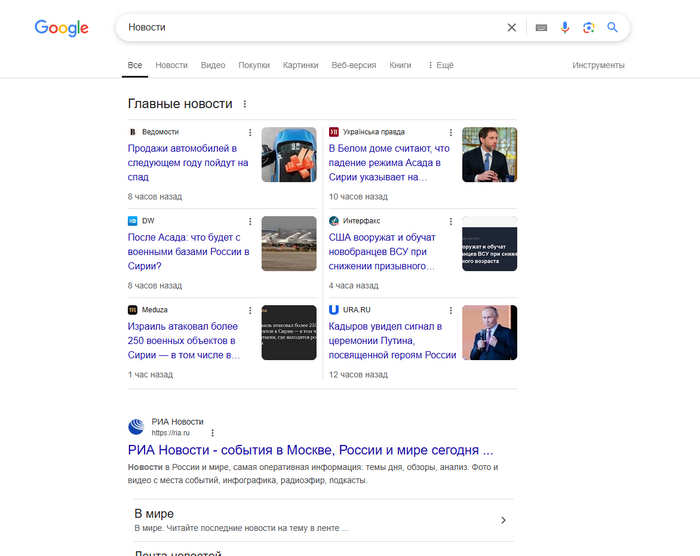Open the on-screen keyboard icon
The width and height of the screenshot is (700, 556).
click(541, 28)
